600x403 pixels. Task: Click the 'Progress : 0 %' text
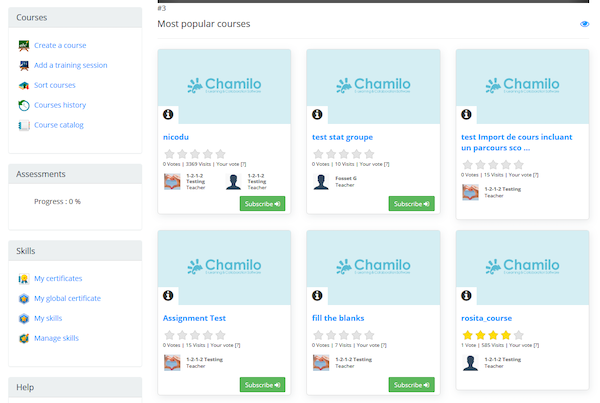point(57,202)
